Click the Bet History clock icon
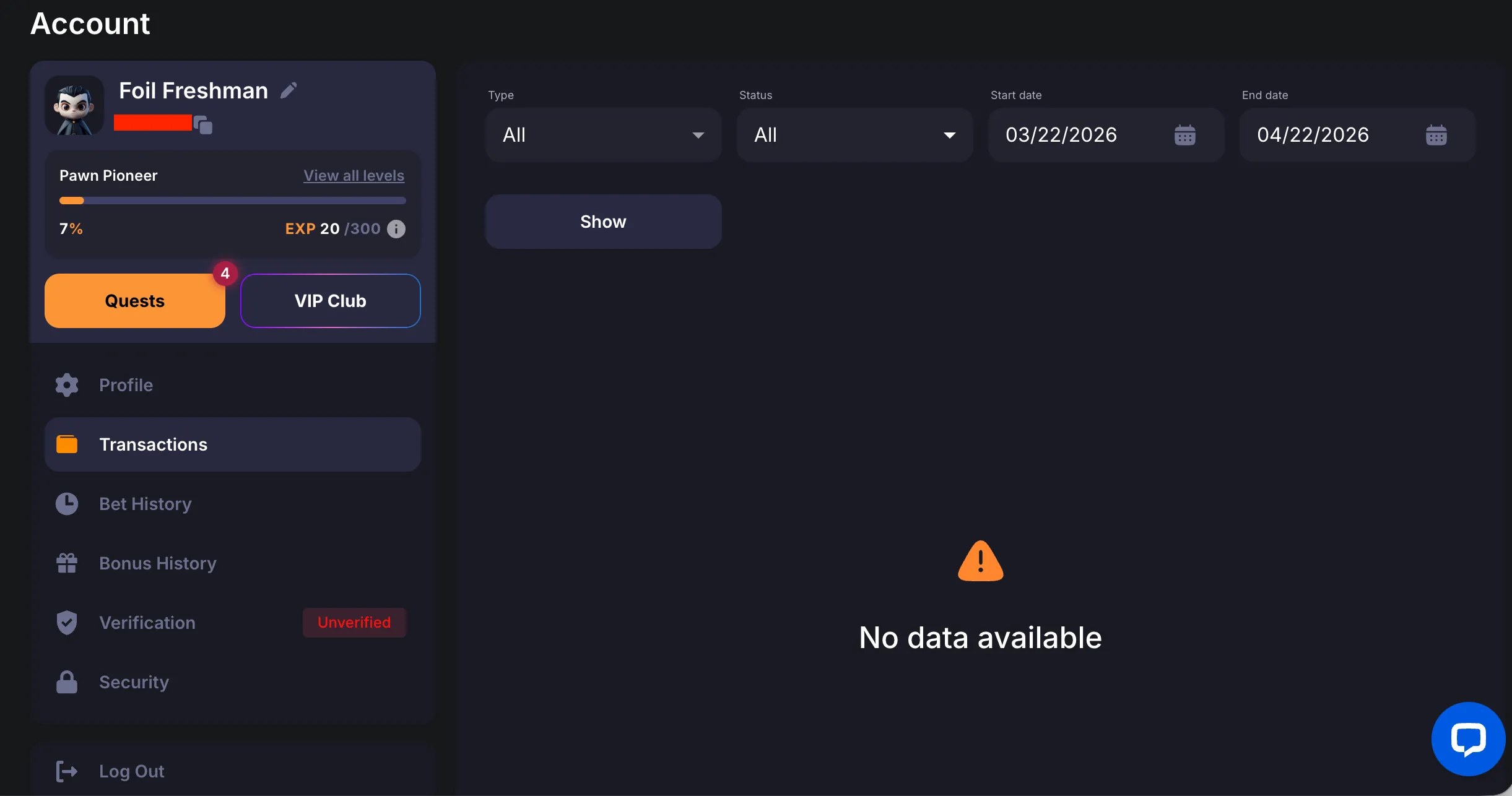 pyautogui.click(x=67, y=504)
